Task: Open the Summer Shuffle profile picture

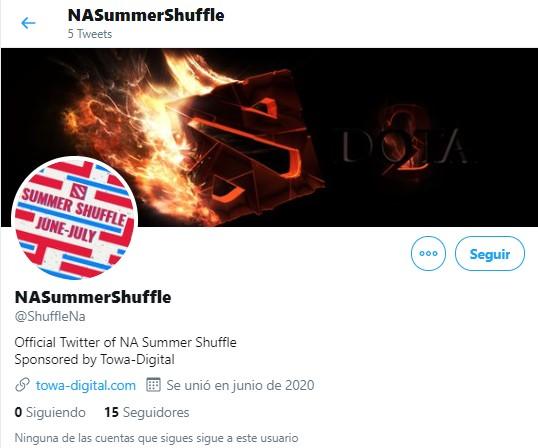Action: click(x=74, y=218)
